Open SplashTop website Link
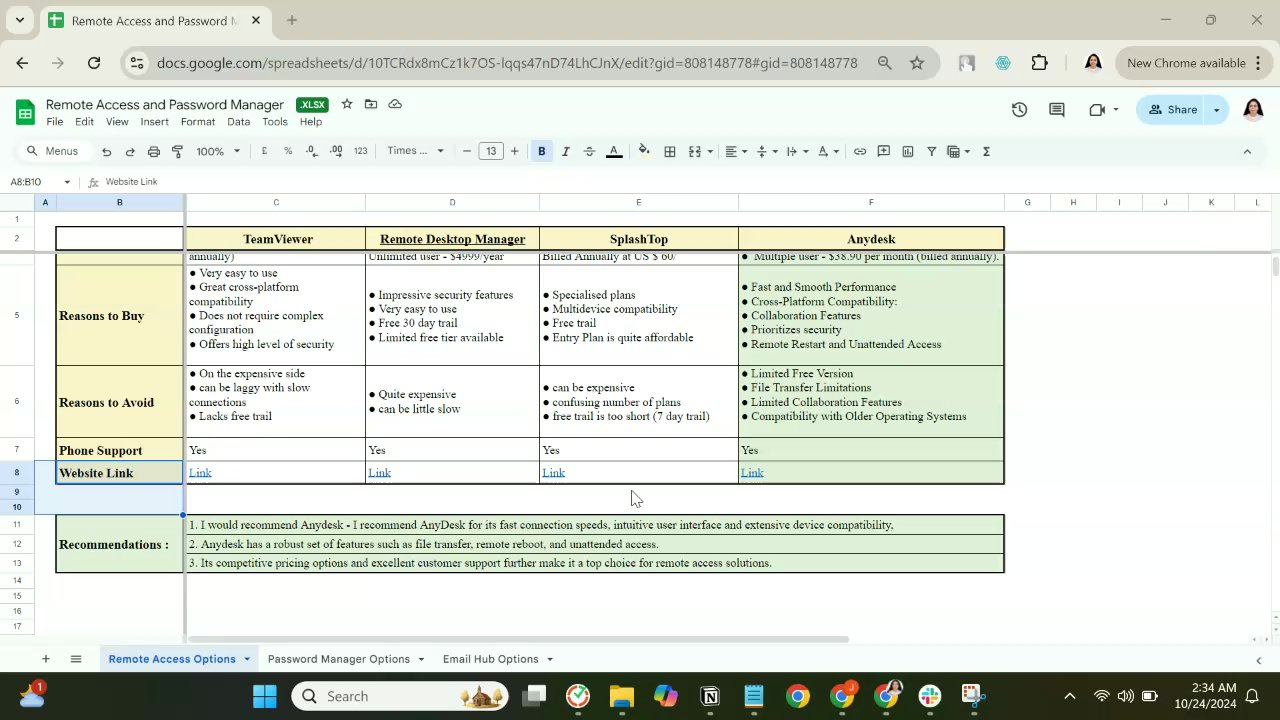Image resolution: width=1280 pixels, height=720 pixels. tap(553, 473)
